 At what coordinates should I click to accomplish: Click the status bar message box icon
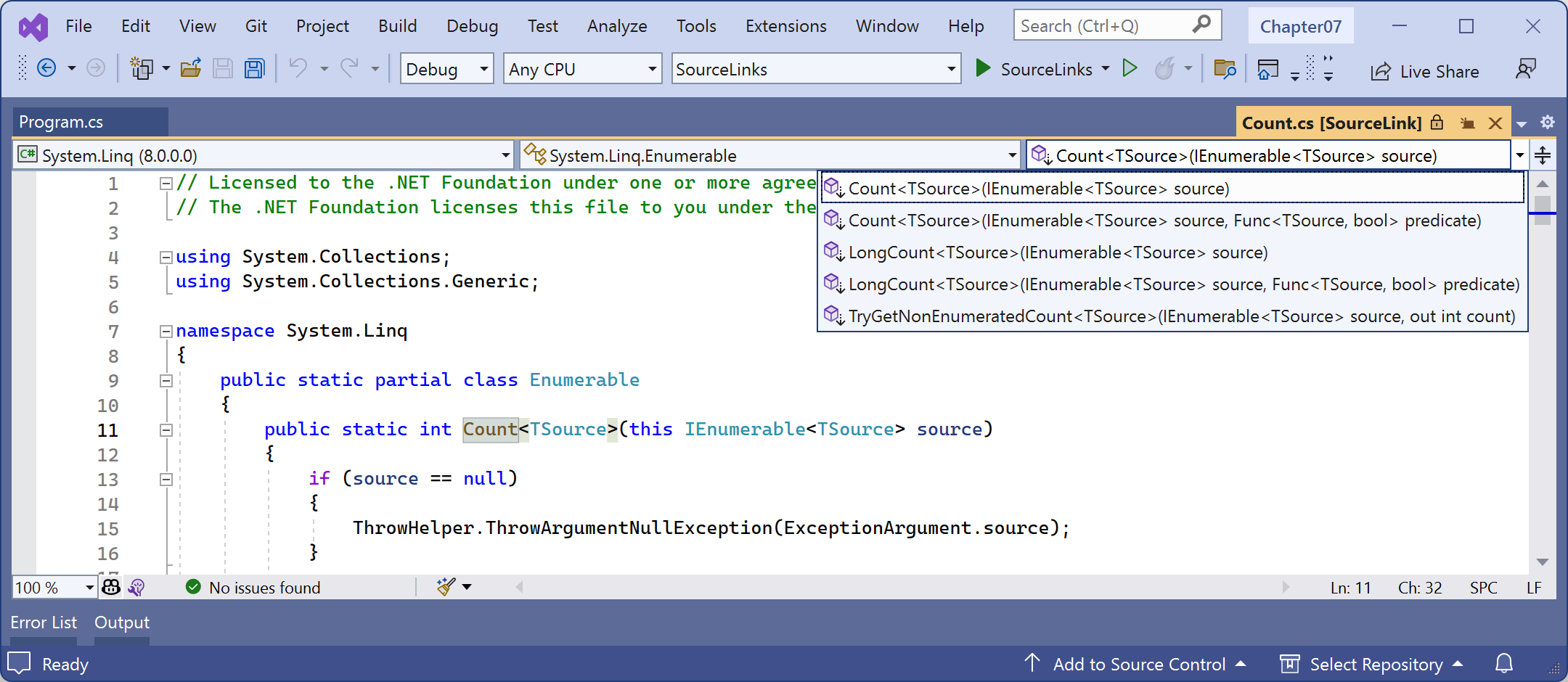(19, 663)
